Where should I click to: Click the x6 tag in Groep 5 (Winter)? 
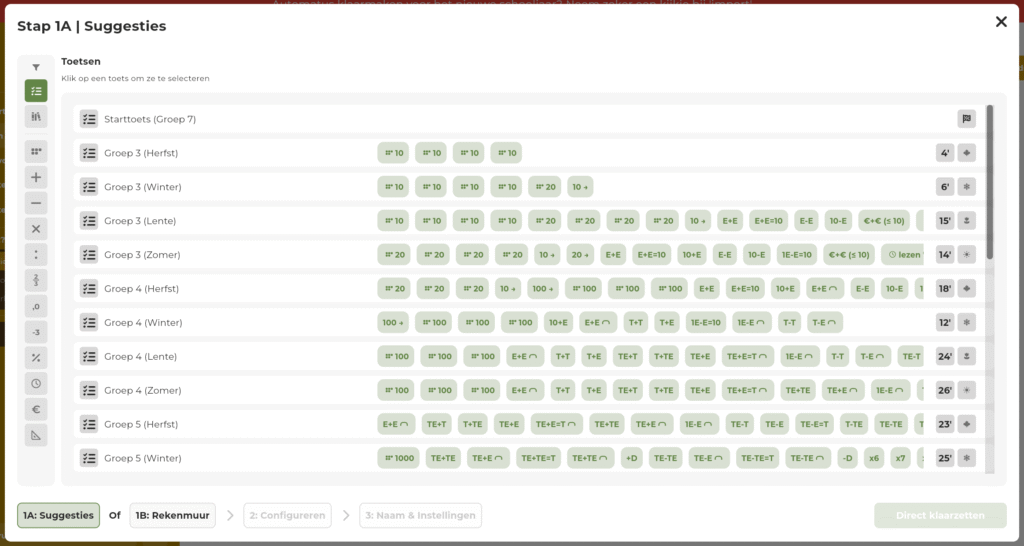click(874, 458)
